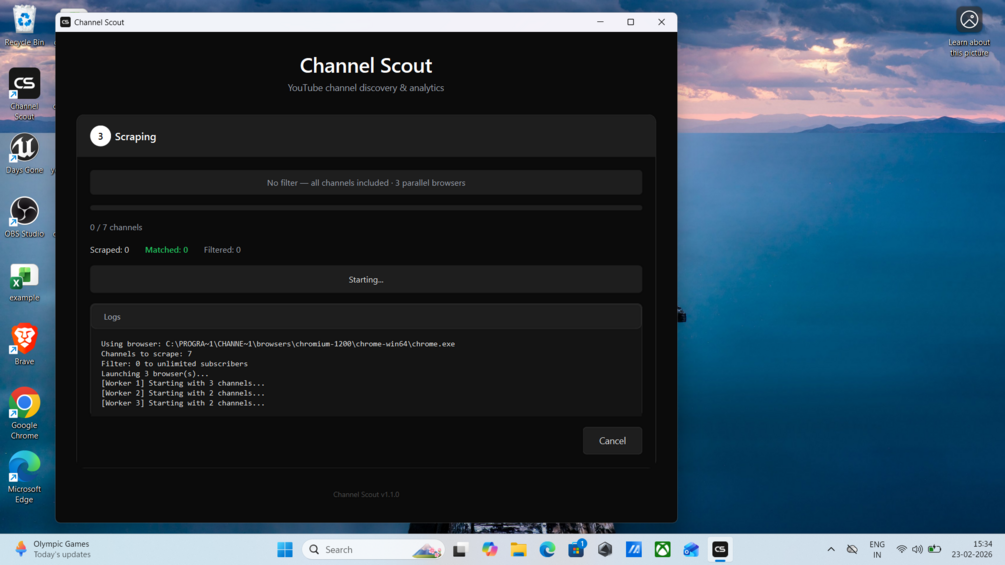Image resolution: width=1005 pixels, height=565 pixels.
Task: Click Channel Scout taskbar icon
Action: pyautogui.click(x=720, y=550)
